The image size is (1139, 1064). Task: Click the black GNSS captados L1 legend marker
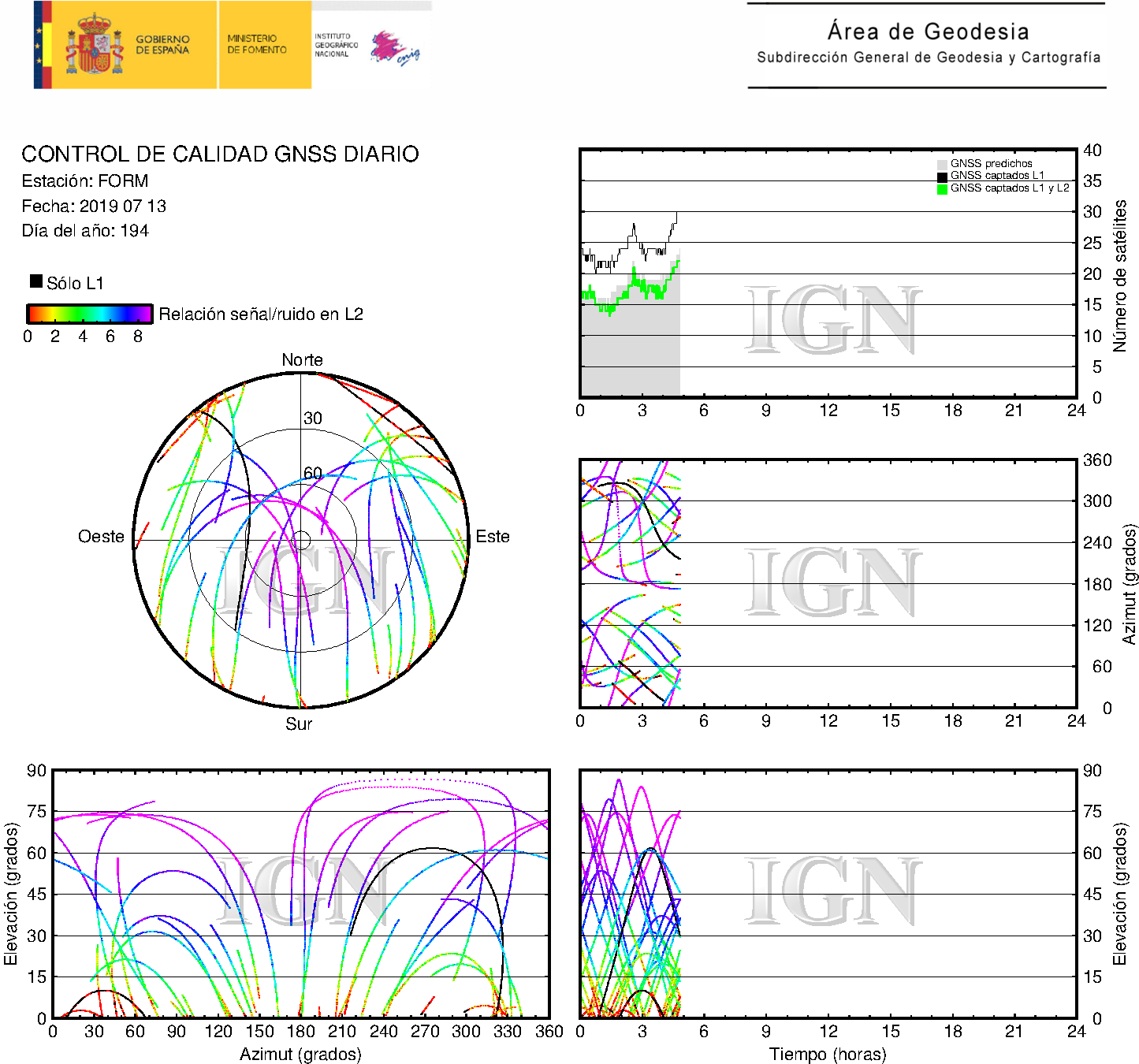(942, 177)
